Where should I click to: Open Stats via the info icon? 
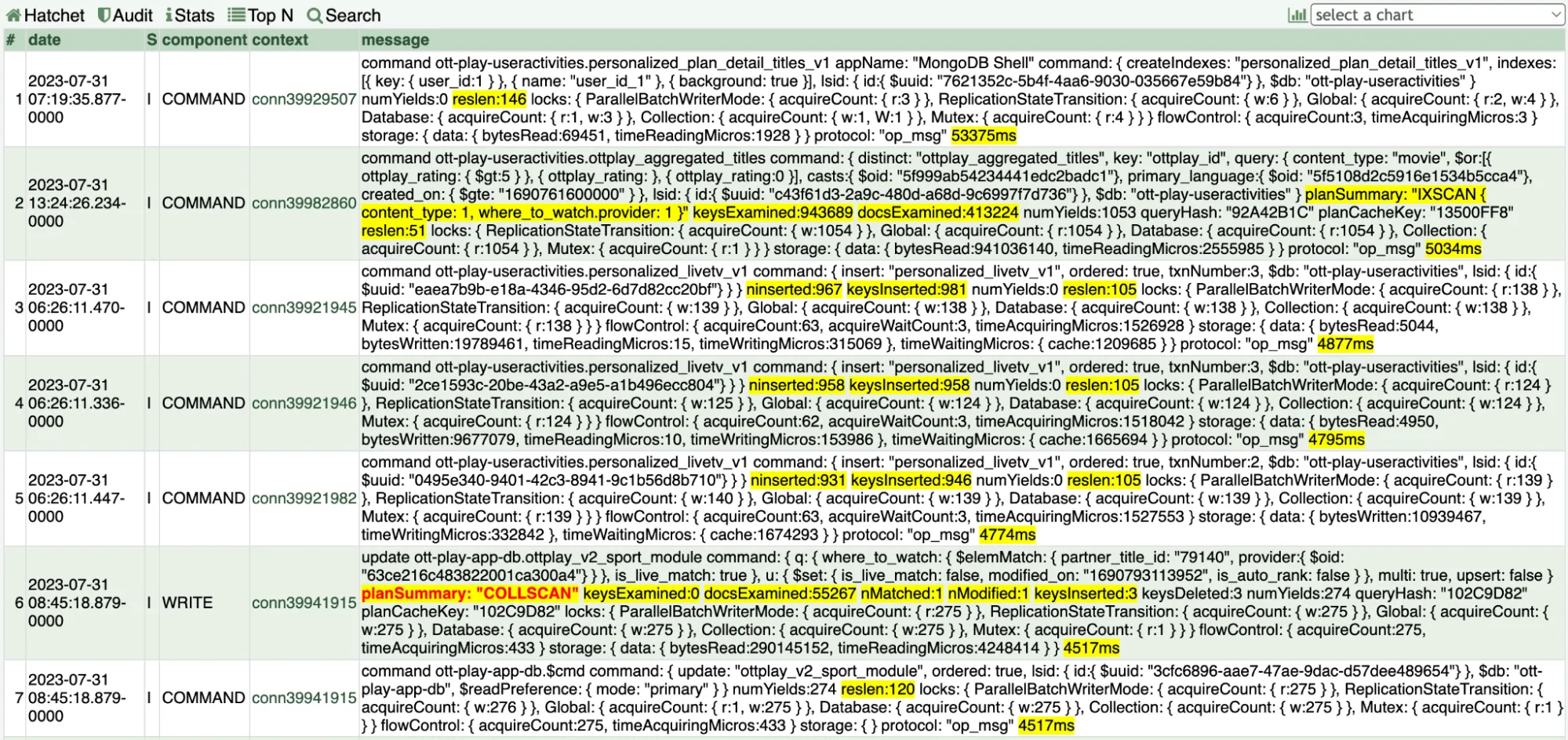click(x=169, y=15)
